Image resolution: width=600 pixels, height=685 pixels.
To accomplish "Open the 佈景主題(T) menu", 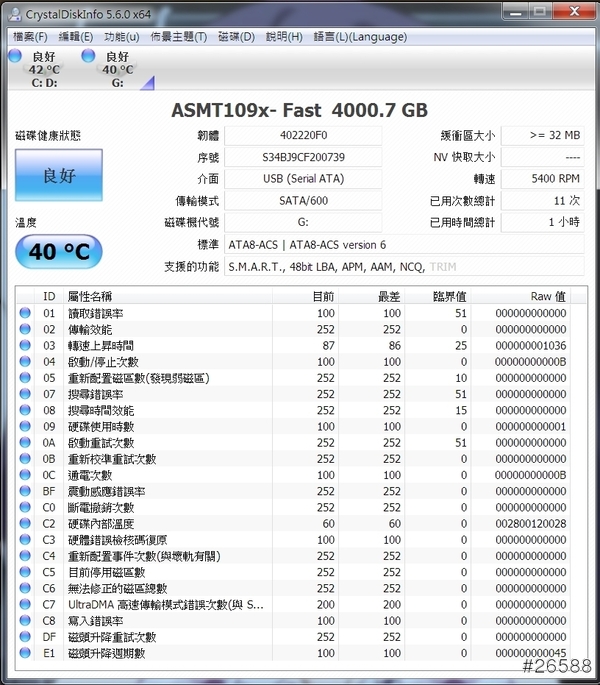I will [178, 37].
